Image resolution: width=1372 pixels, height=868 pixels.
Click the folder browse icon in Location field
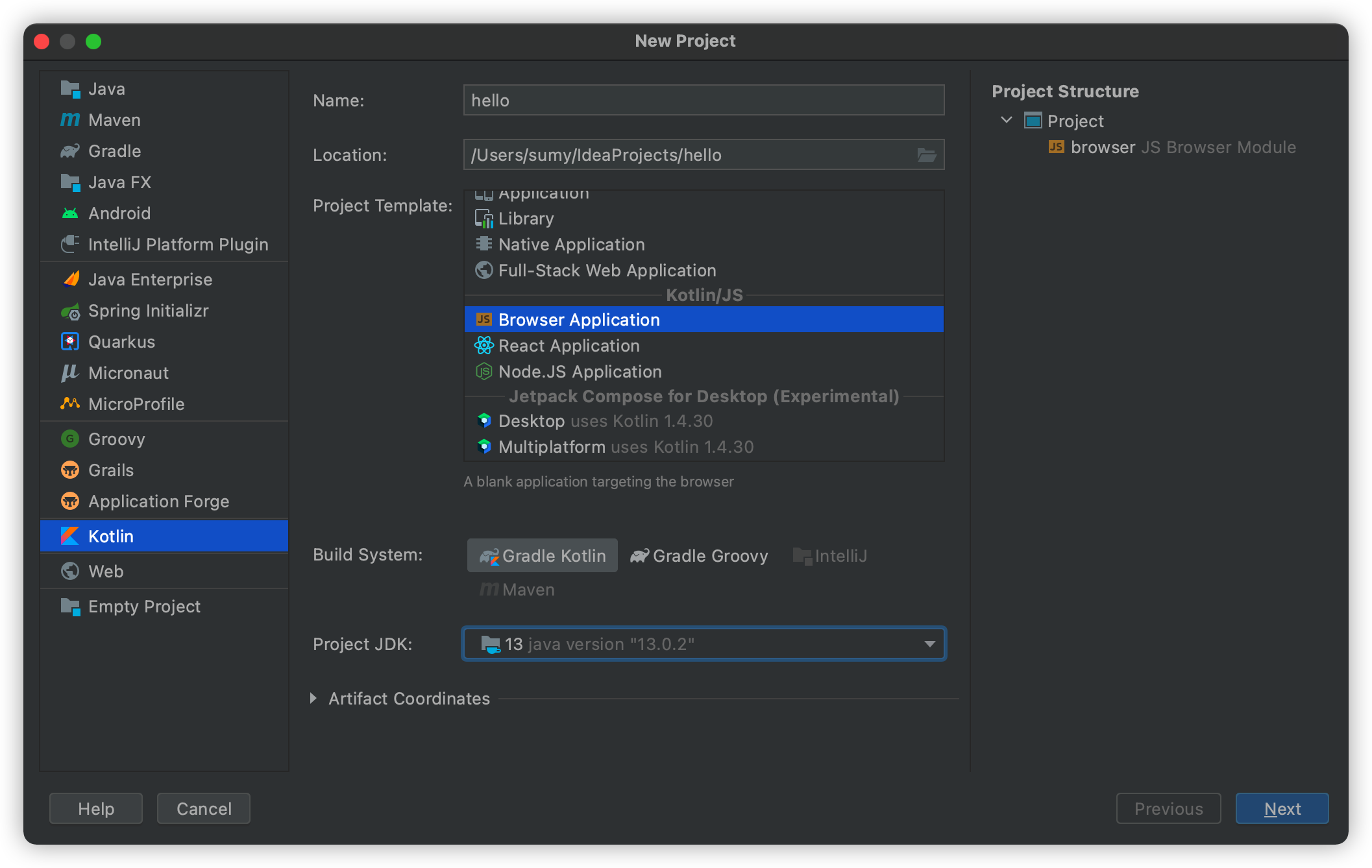tap(926, 155)
